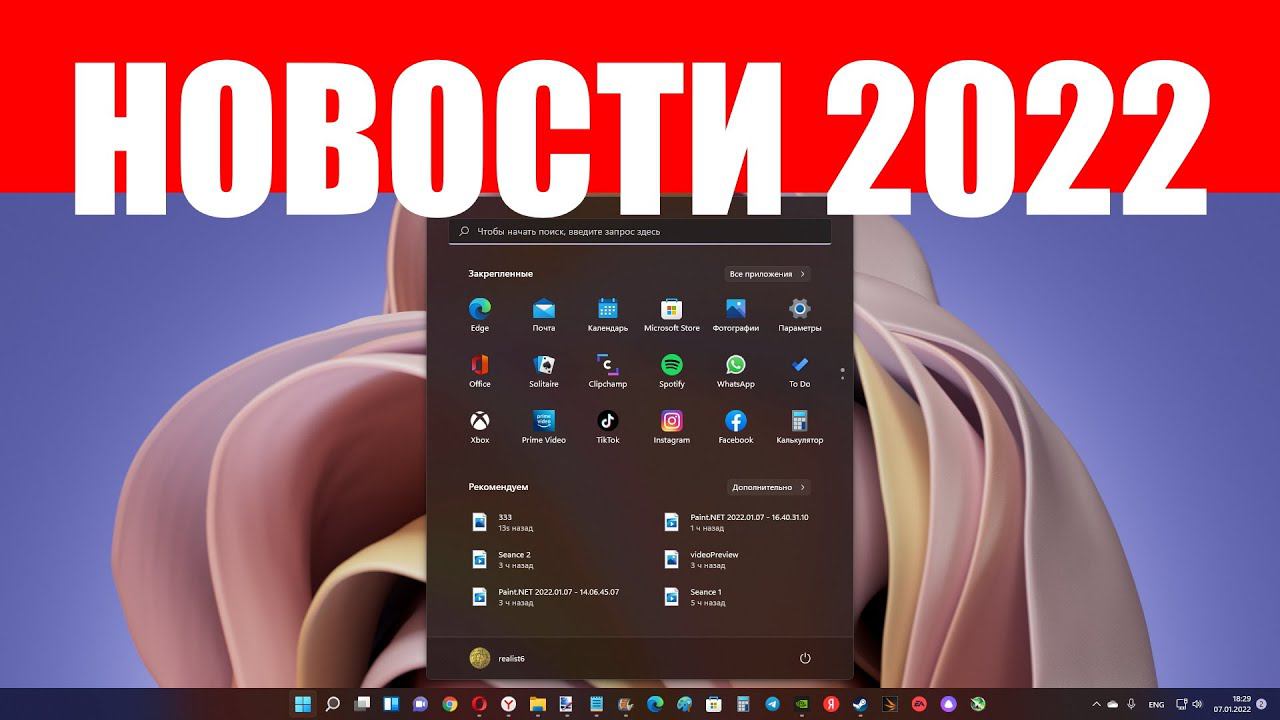1280x720 pixels.
Task: Open the Edge pinned app
Action: [x=480, y=314]
